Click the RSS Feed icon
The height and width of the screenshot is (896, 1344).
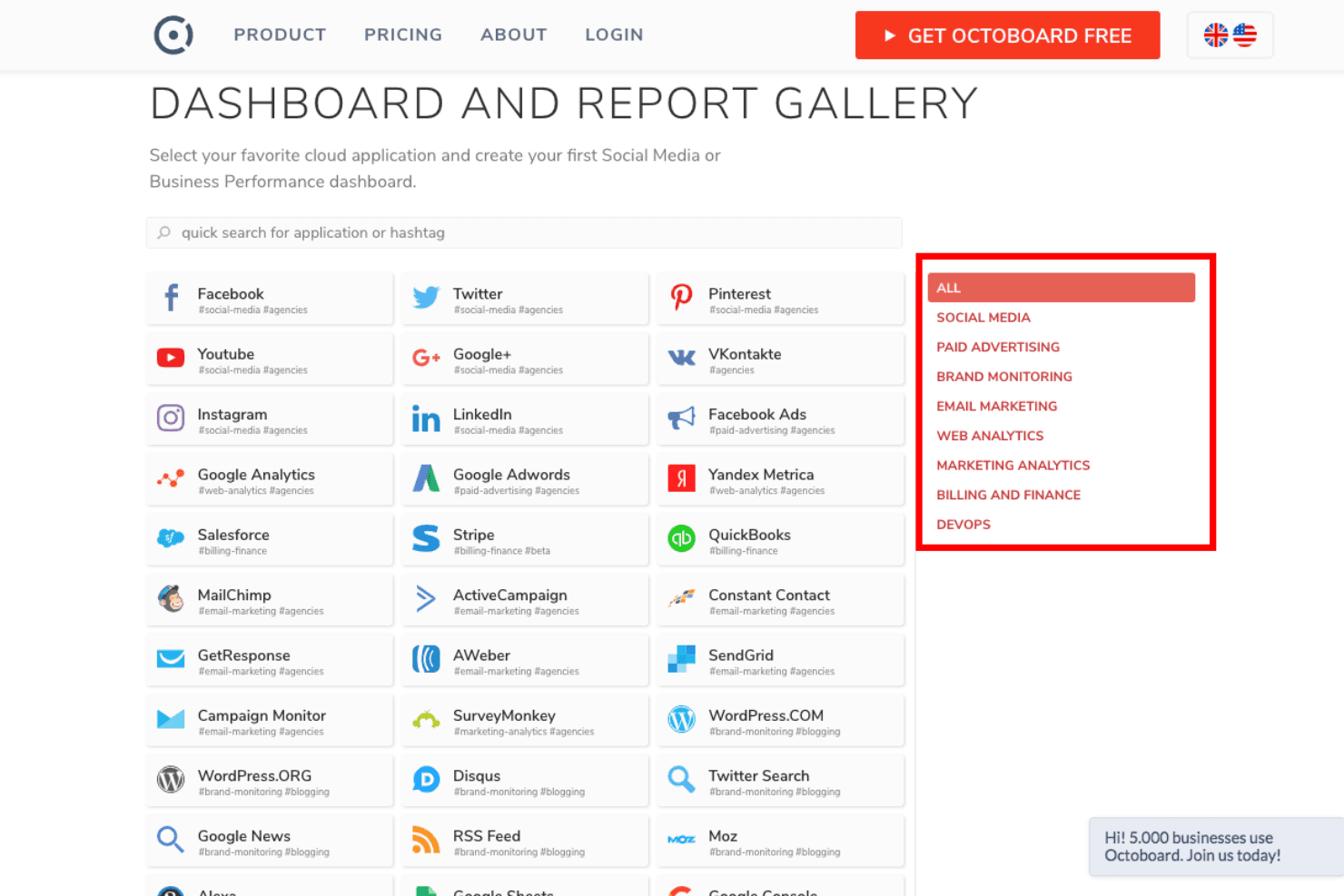click(426, 840)
